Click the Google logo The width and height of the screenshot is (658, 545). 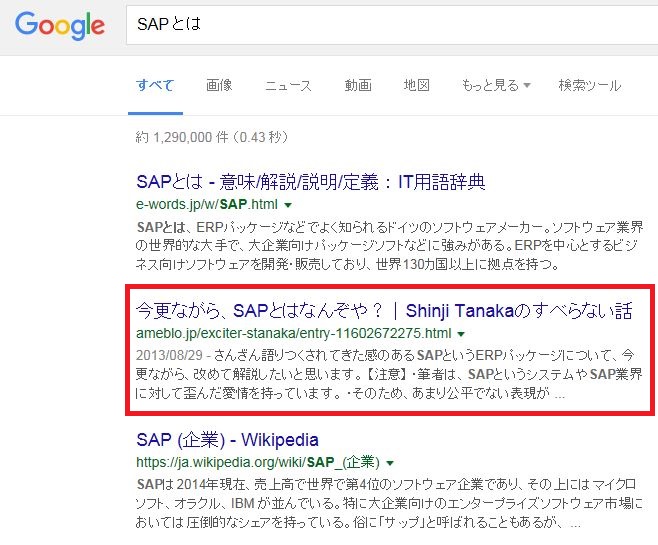coord(60,26)
